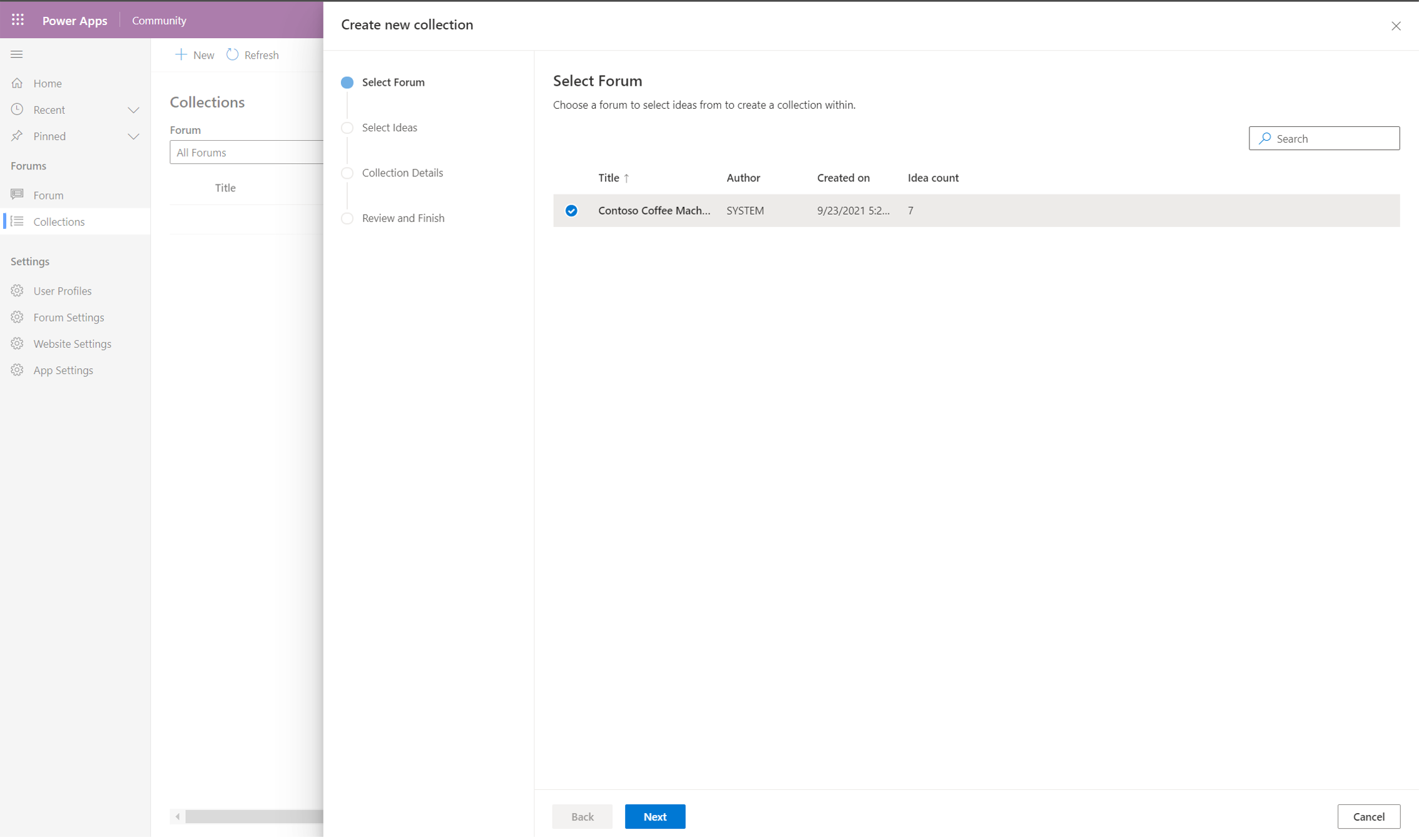Click the Next button to proceed
This screenshot has width=1419, height=840.
click(655, 816)
